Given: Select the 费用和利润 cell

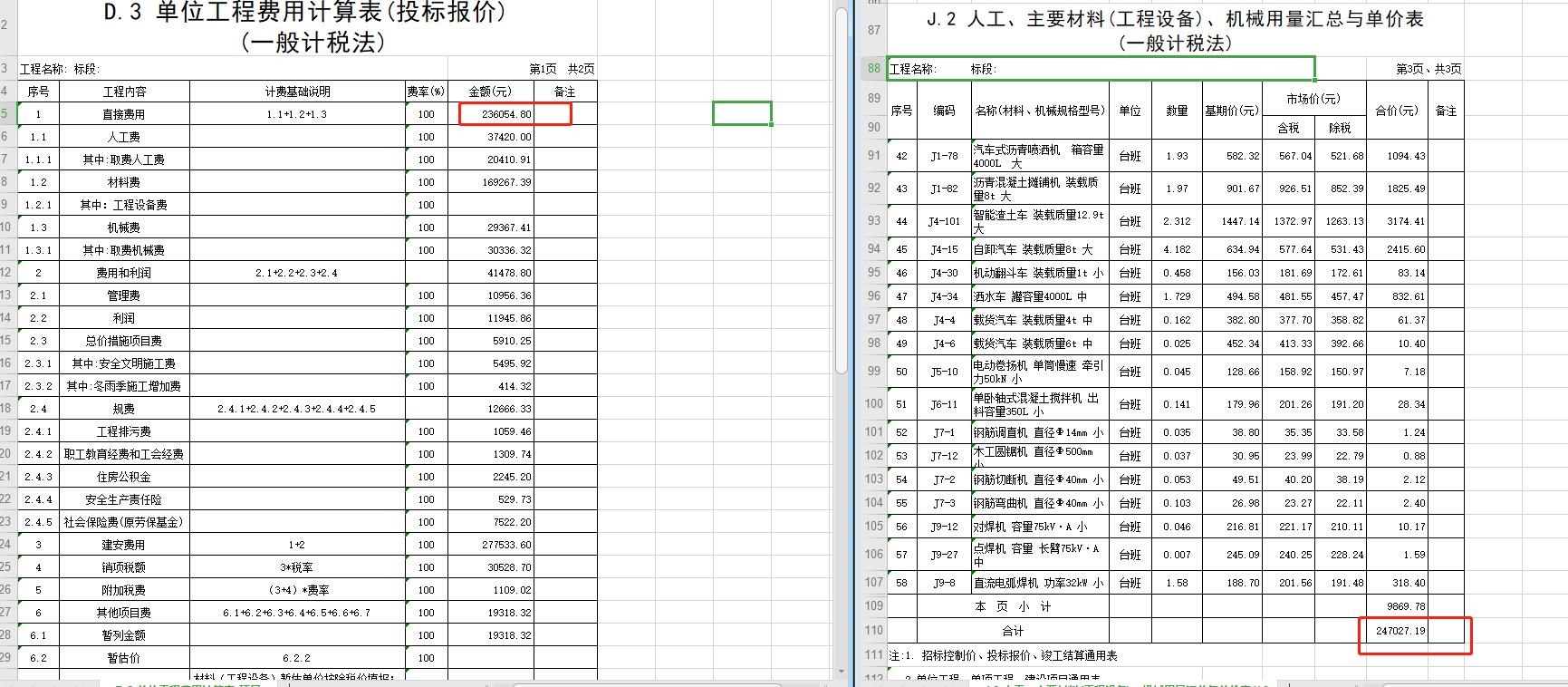Looking at the screenshot, I should (x=124, y=273).
